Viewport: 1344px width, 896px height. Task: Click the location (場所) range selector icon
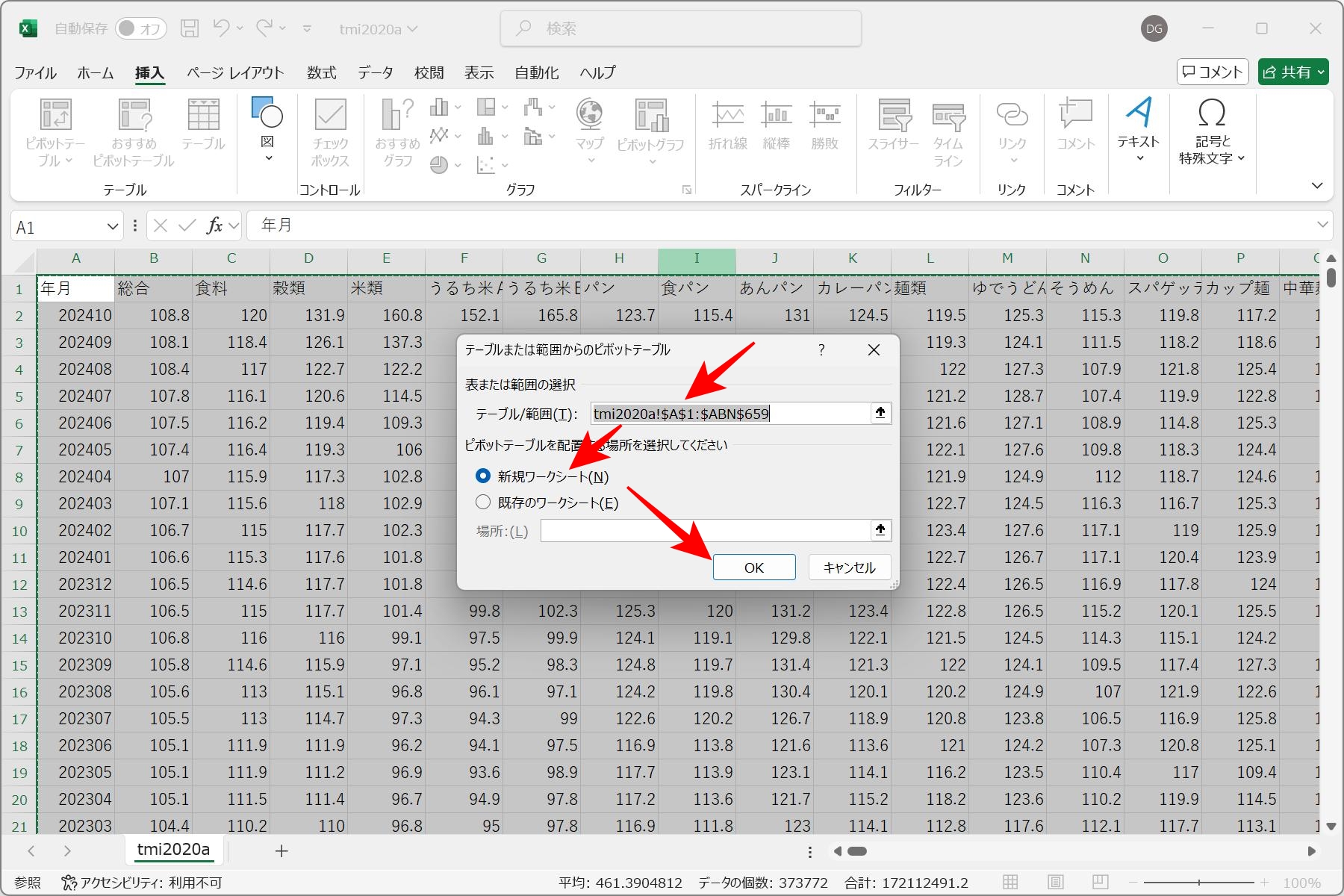coord(880,530)
